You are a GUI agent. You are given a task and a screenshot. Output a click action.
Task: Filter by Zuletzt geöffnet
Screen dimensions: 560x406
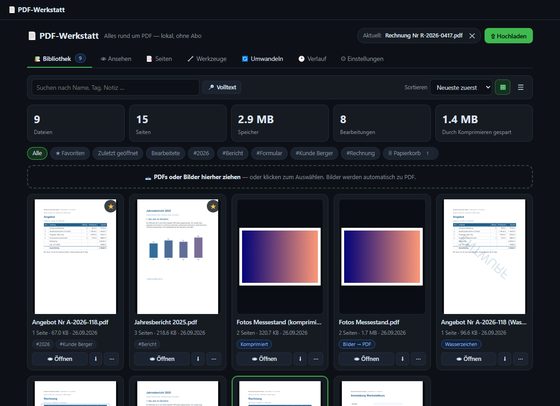(118, 154)
